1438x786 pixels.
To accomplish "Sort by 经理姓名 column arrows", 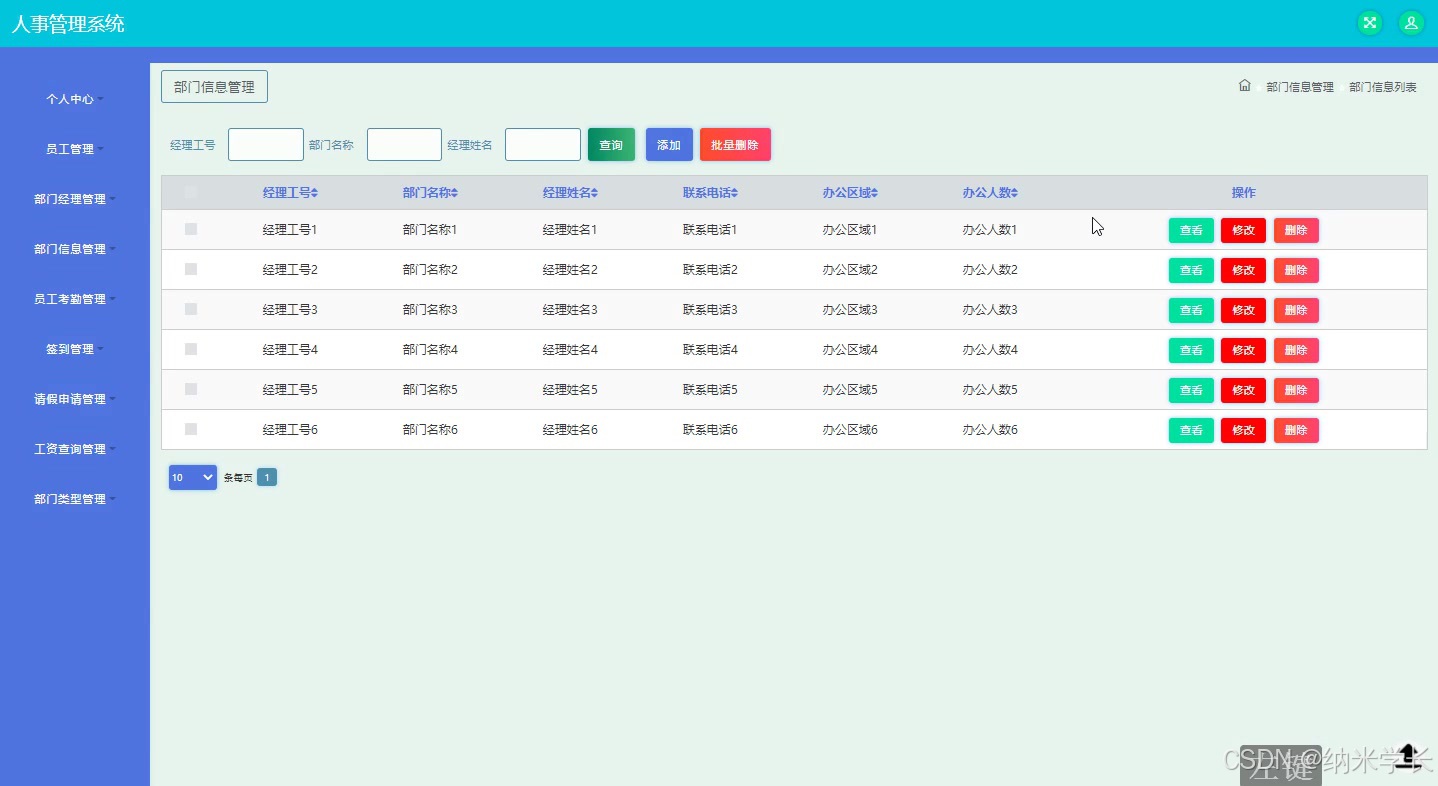I will coord(595,193).
